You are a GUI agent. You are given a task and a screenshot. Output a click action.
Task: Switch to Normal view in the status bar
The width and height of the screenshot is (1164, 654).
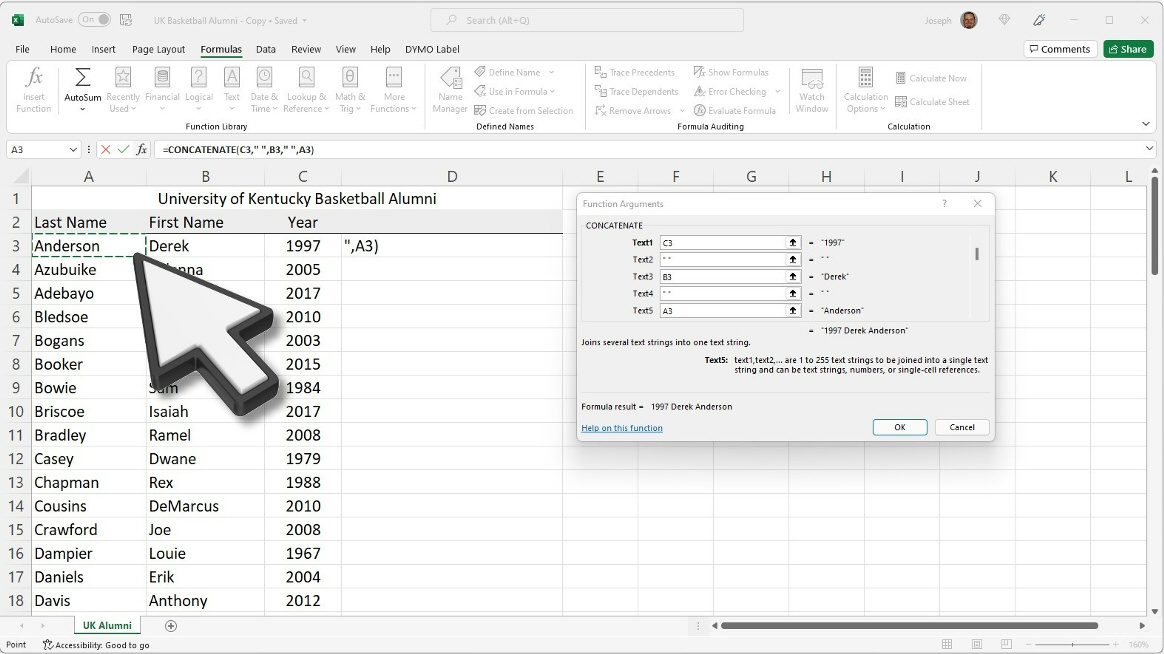click(x=947, y=644)
